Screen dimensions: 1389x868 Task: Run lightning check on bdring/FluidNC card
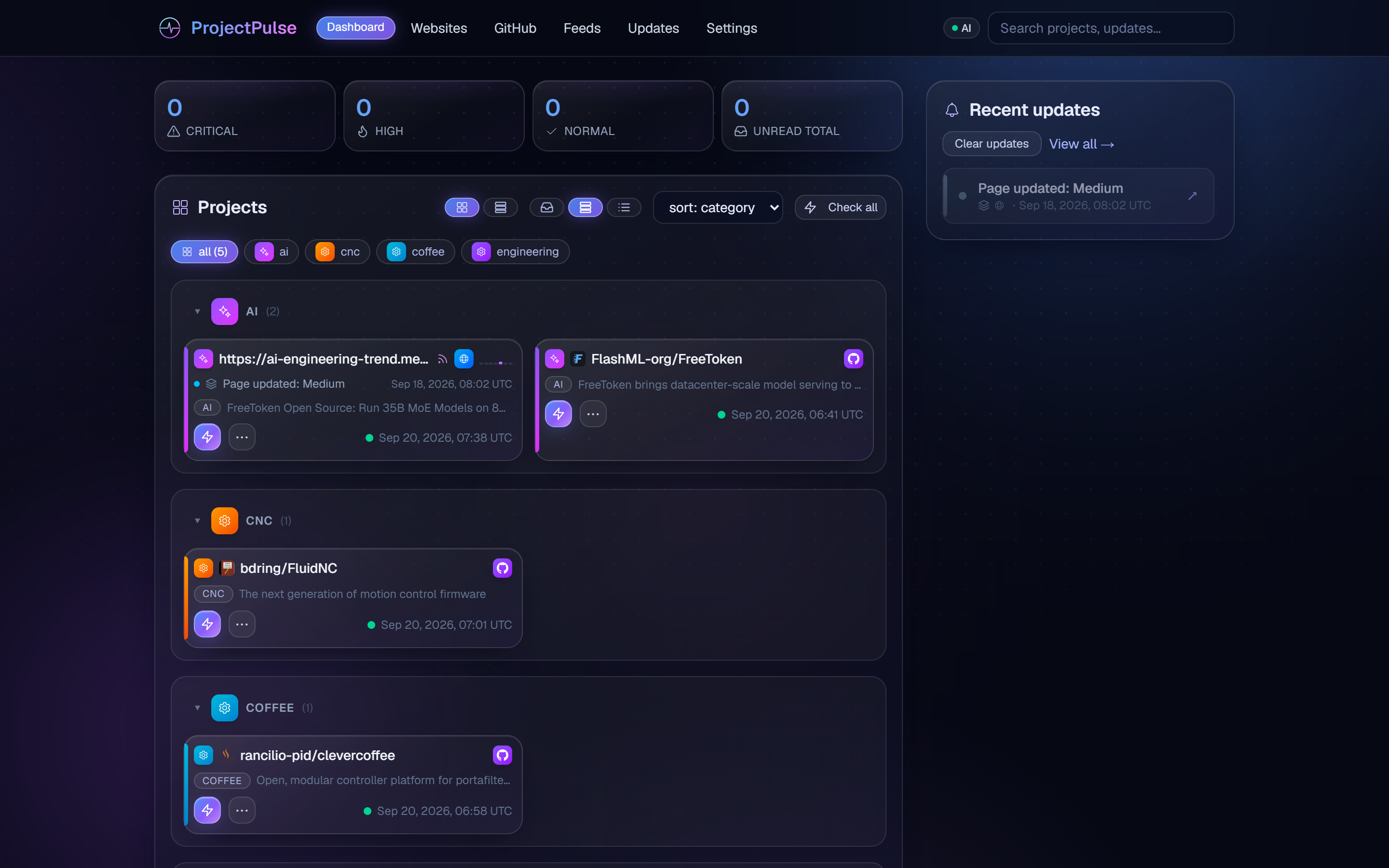tap(207, 624)
